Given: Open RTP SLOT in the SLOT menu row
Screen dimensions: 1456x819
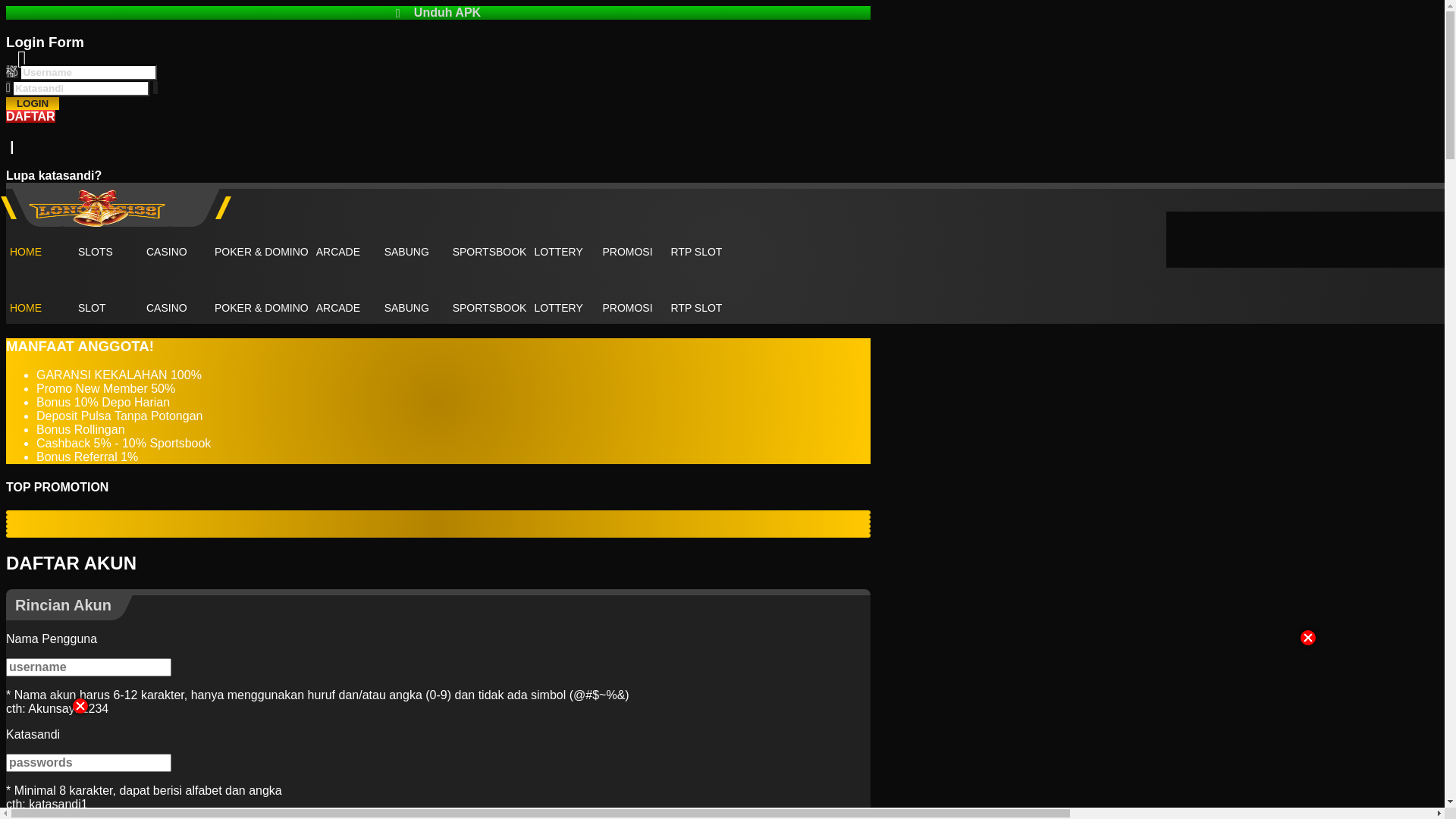Looking at the screenshot, I should (696, 308).
